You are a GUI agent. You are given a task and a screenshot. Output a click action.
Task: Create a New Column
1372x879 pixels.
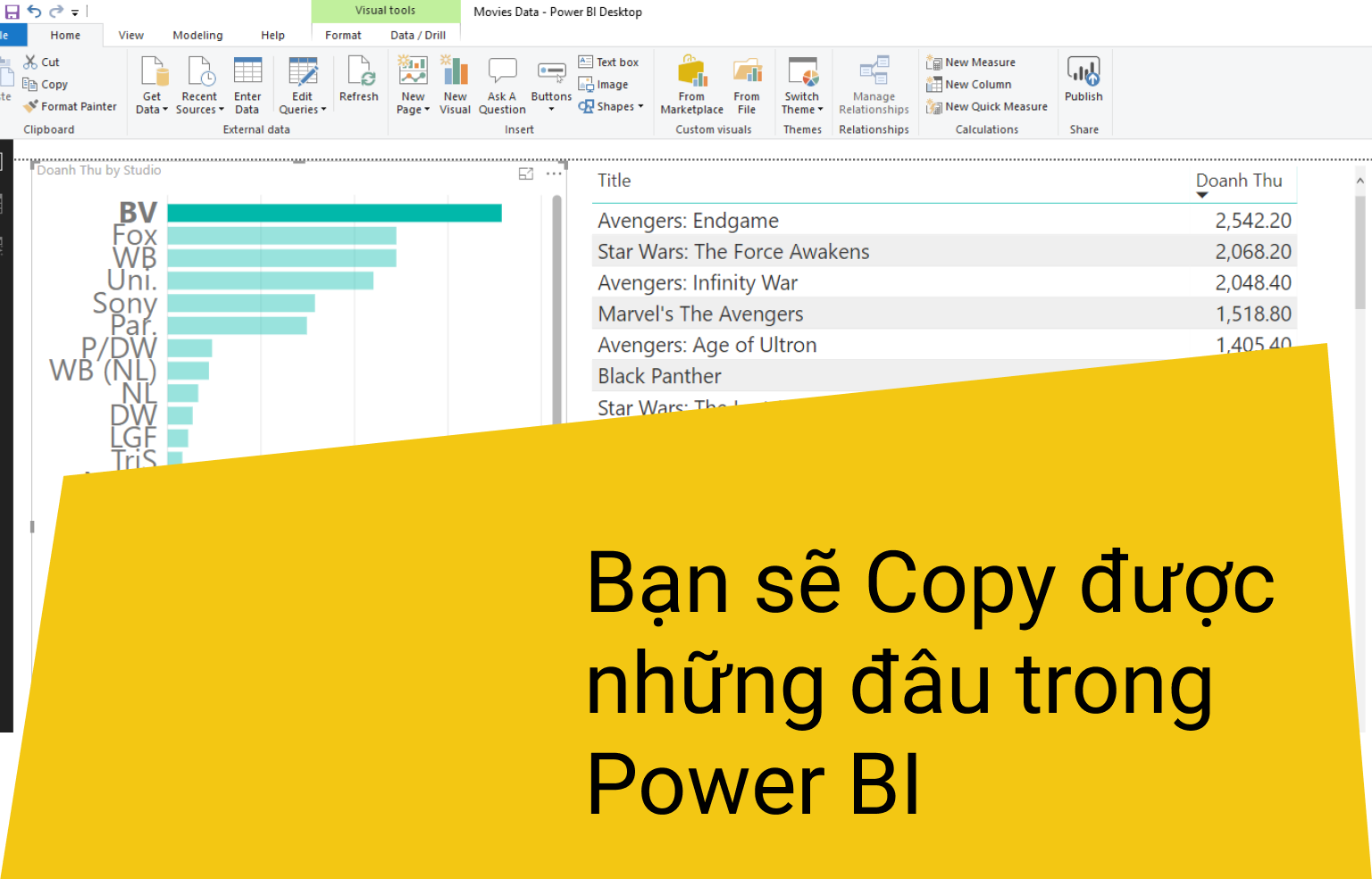tap(969, 84)
